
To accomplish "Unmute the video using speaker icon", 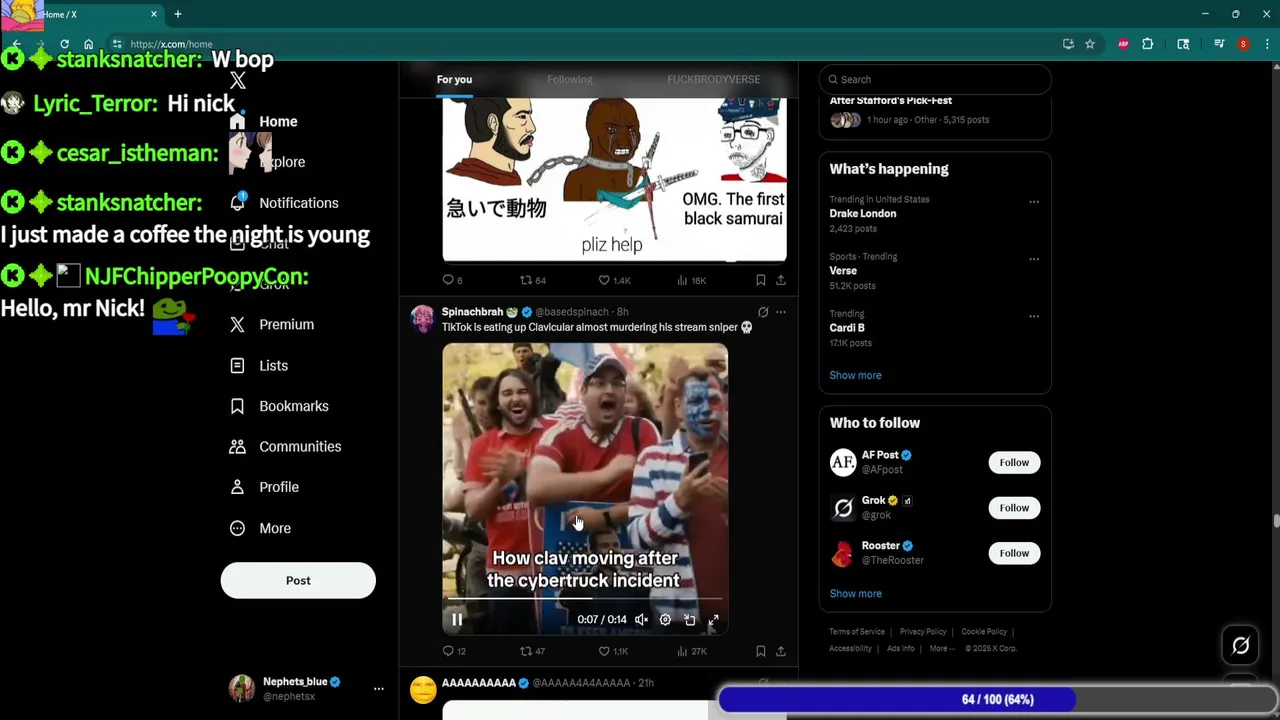I will pos(641,620).
